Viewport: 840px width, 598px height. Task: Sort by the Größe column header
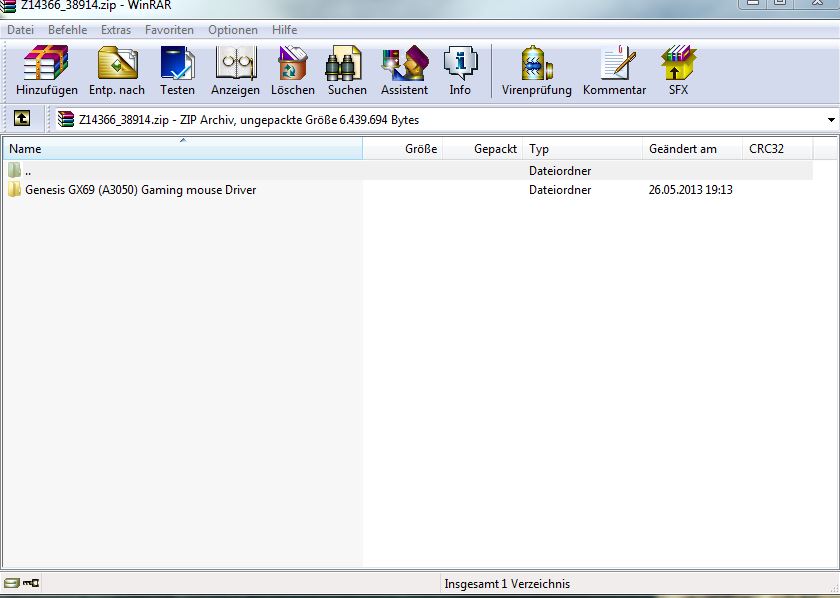pos(402,148)
